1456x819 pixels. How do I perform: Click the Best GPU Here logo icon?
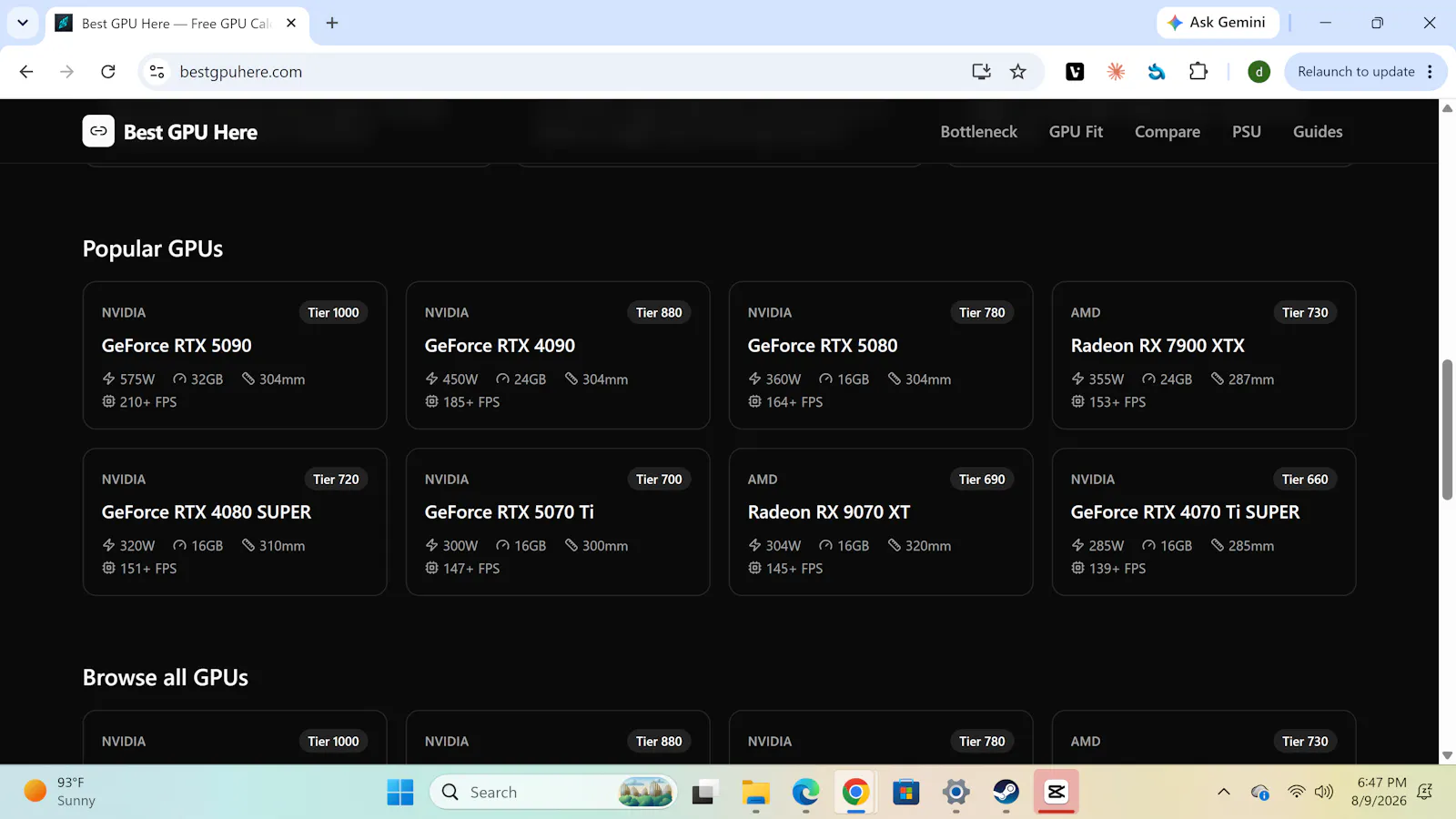click(98, 131)
